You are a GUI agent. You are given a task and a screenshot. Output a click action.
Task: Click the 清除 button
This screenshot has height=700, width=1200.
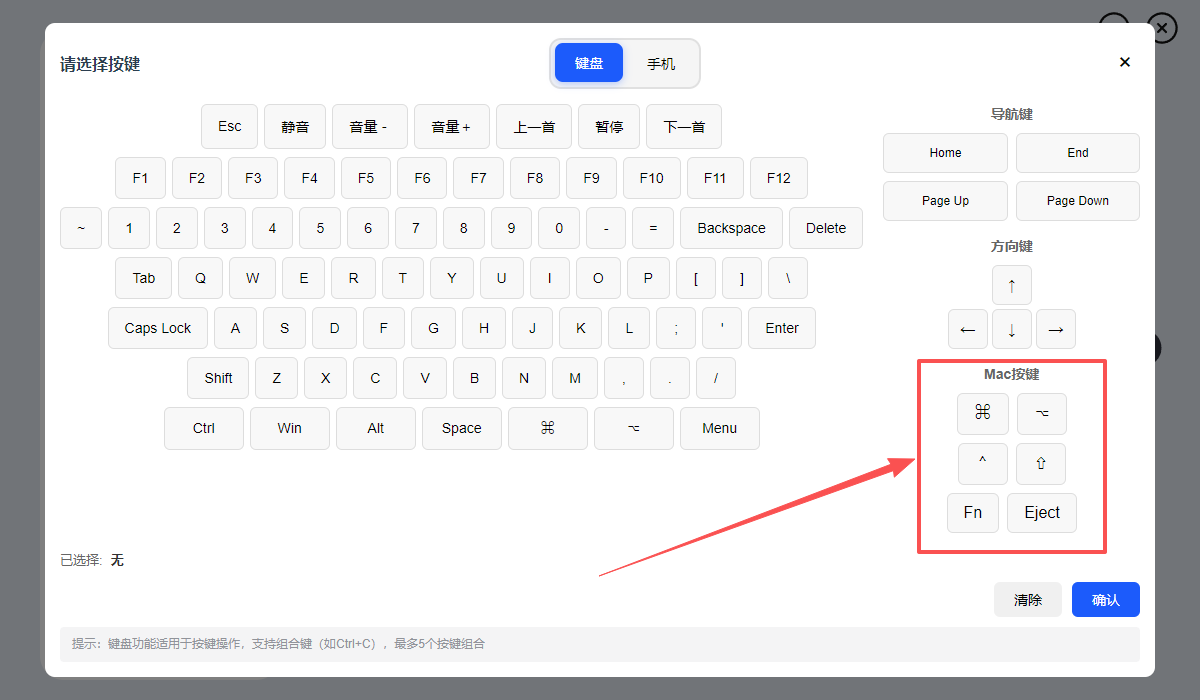click(1027, 600)
